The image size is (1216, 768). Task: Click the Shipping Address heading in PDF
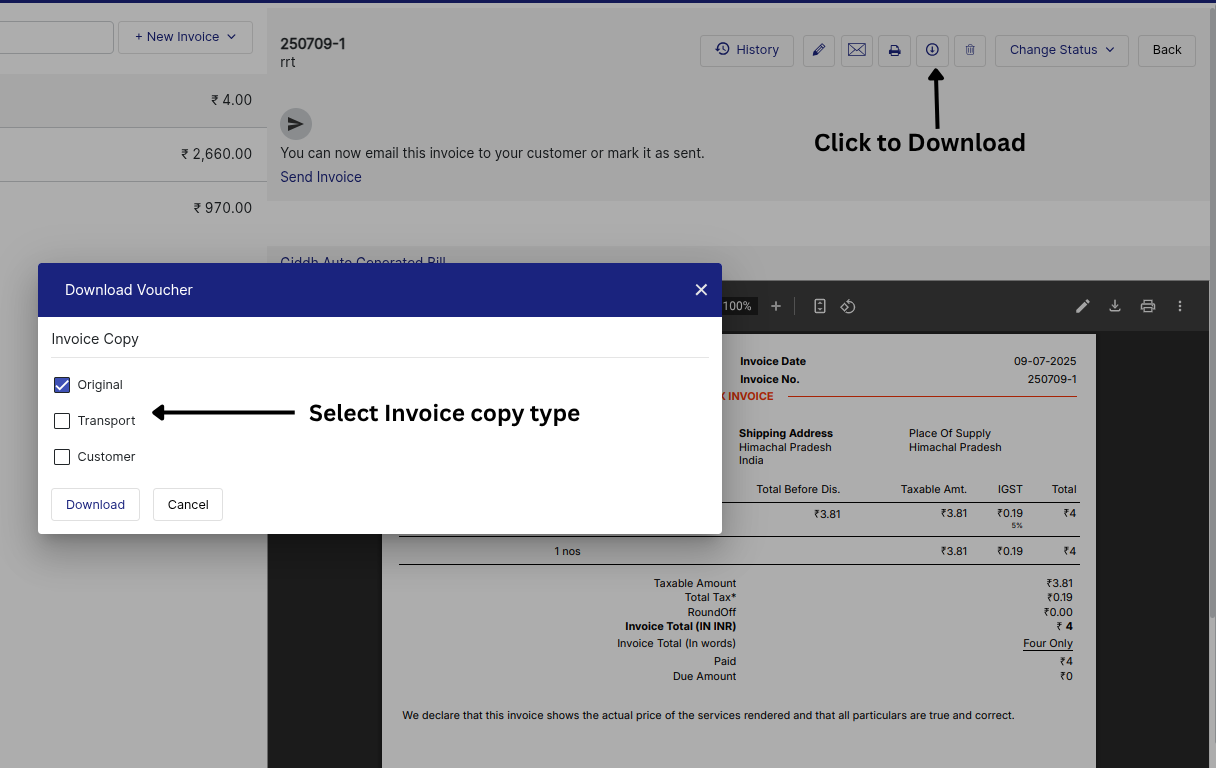point(786,433)
